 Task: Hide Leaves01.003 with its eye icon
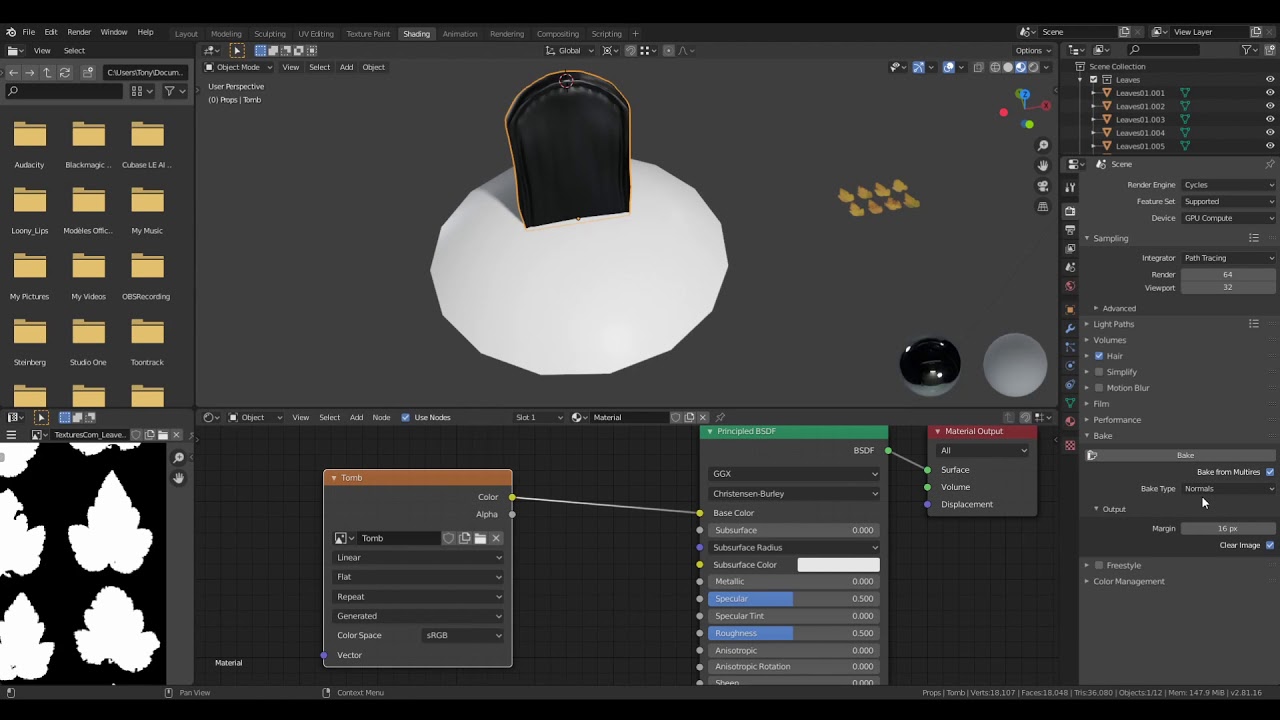pyautogui.click(x=1270, y=119)
